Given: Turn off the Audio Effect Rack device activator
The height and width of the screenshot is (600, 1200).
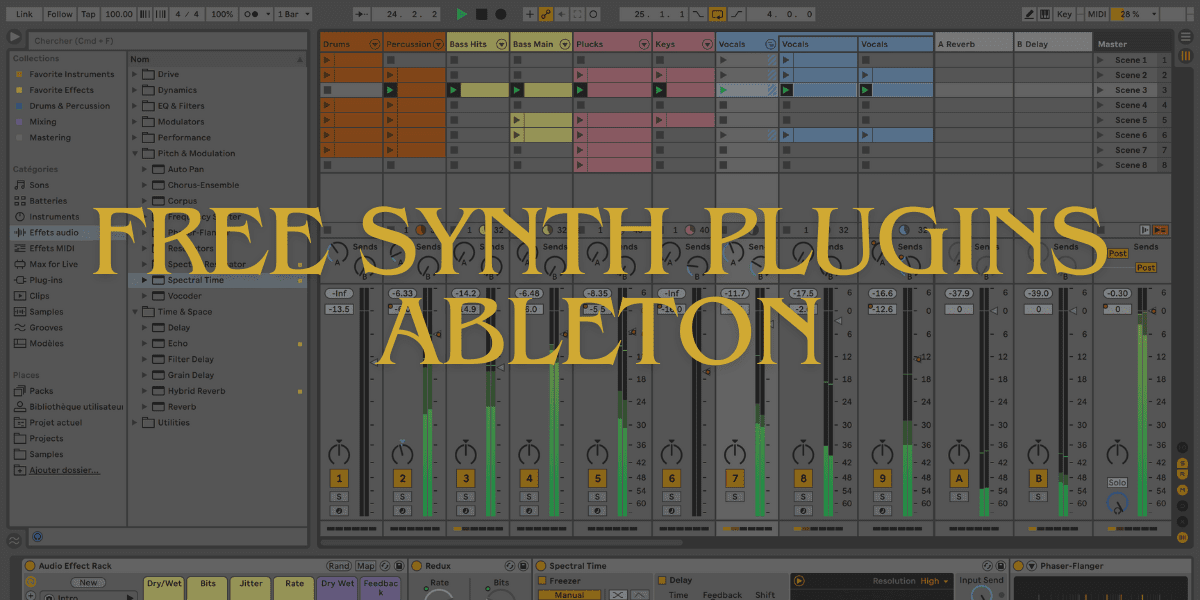Looking at the screenshot, I should [x=30, y=566].
